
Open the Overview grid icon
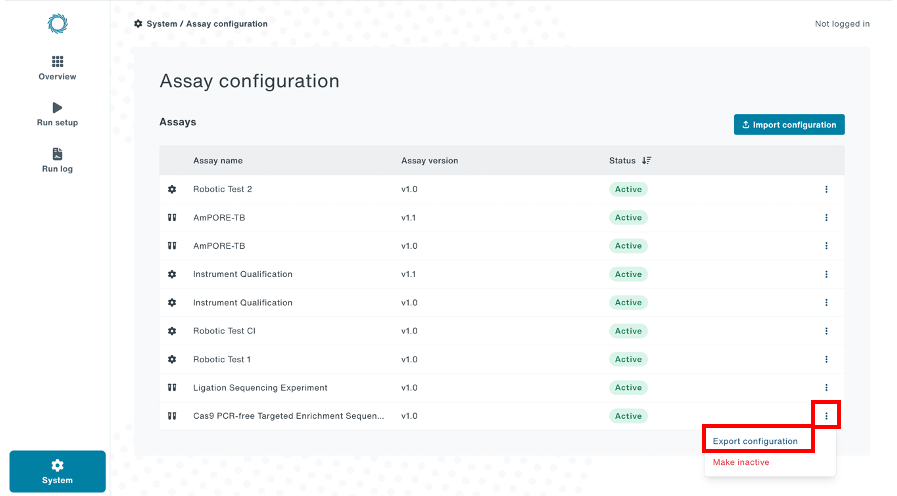[57, 61]
